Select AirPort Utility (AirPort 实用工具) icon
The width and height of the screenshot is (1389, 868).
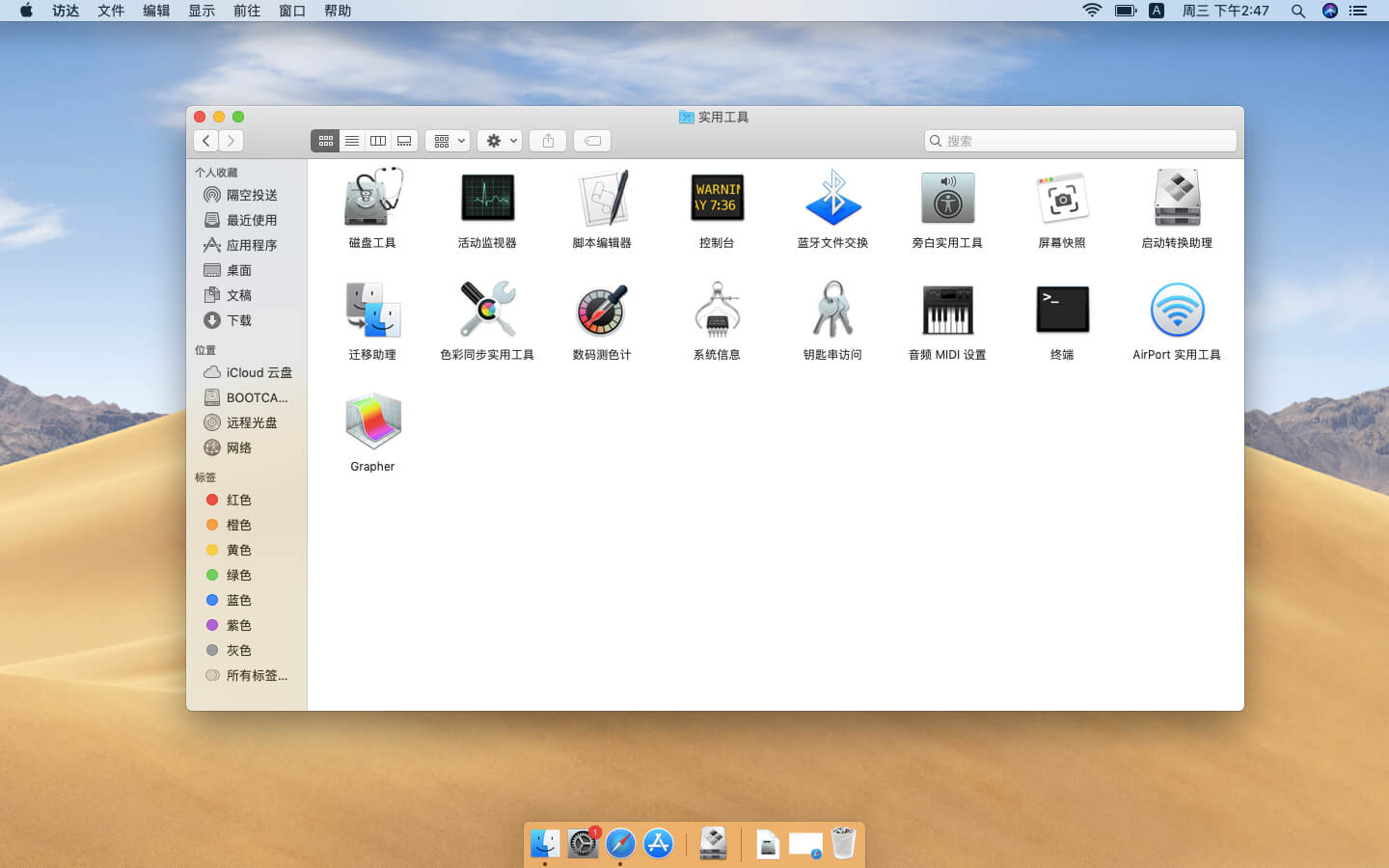coord(1177,310)
